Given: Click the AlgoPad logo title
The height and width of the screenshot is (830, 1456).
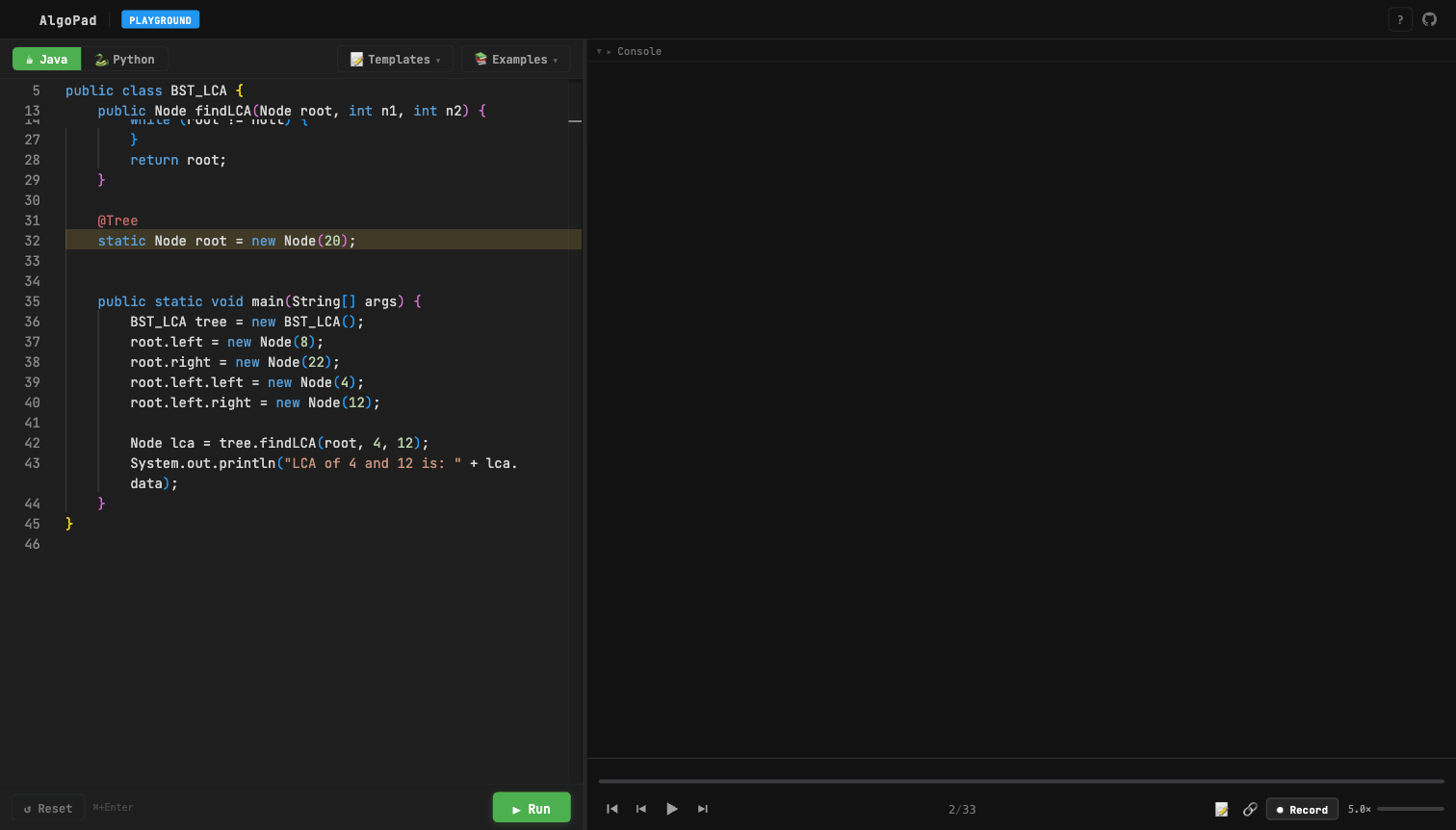Looking at the screenshot, I should [67, 19].
